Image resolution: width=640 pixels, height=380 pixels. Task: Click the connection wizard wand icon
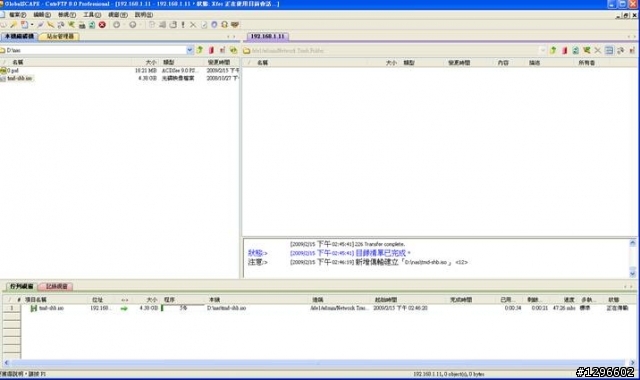(13, 25)
